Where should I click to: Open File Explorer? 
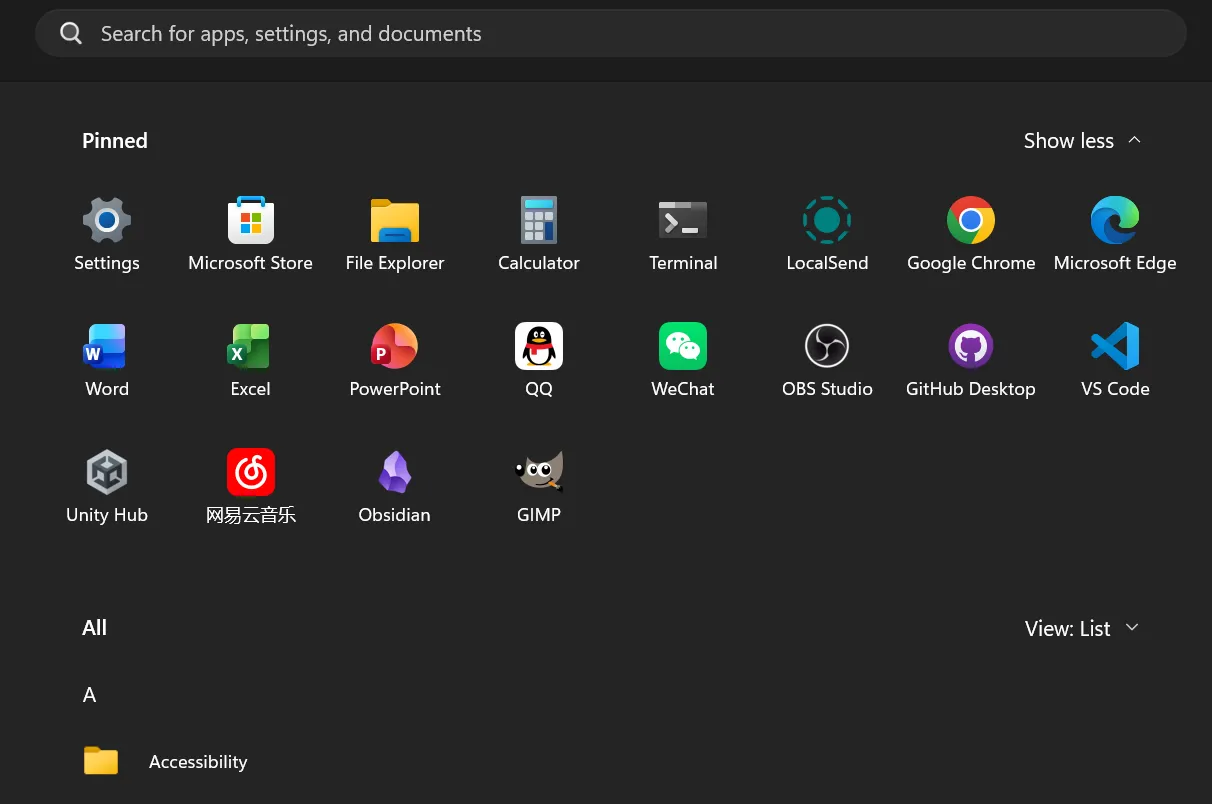pos(395,234)
